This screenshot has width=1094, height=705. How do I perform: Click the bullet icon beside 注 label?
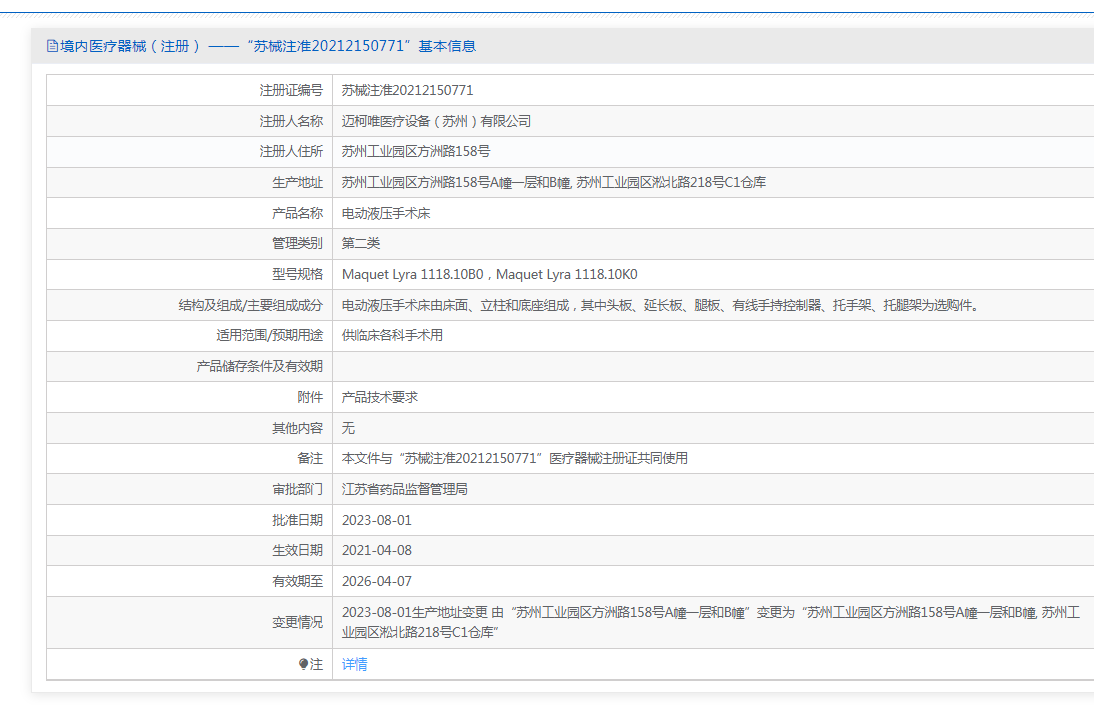click(x=304, y=664)
